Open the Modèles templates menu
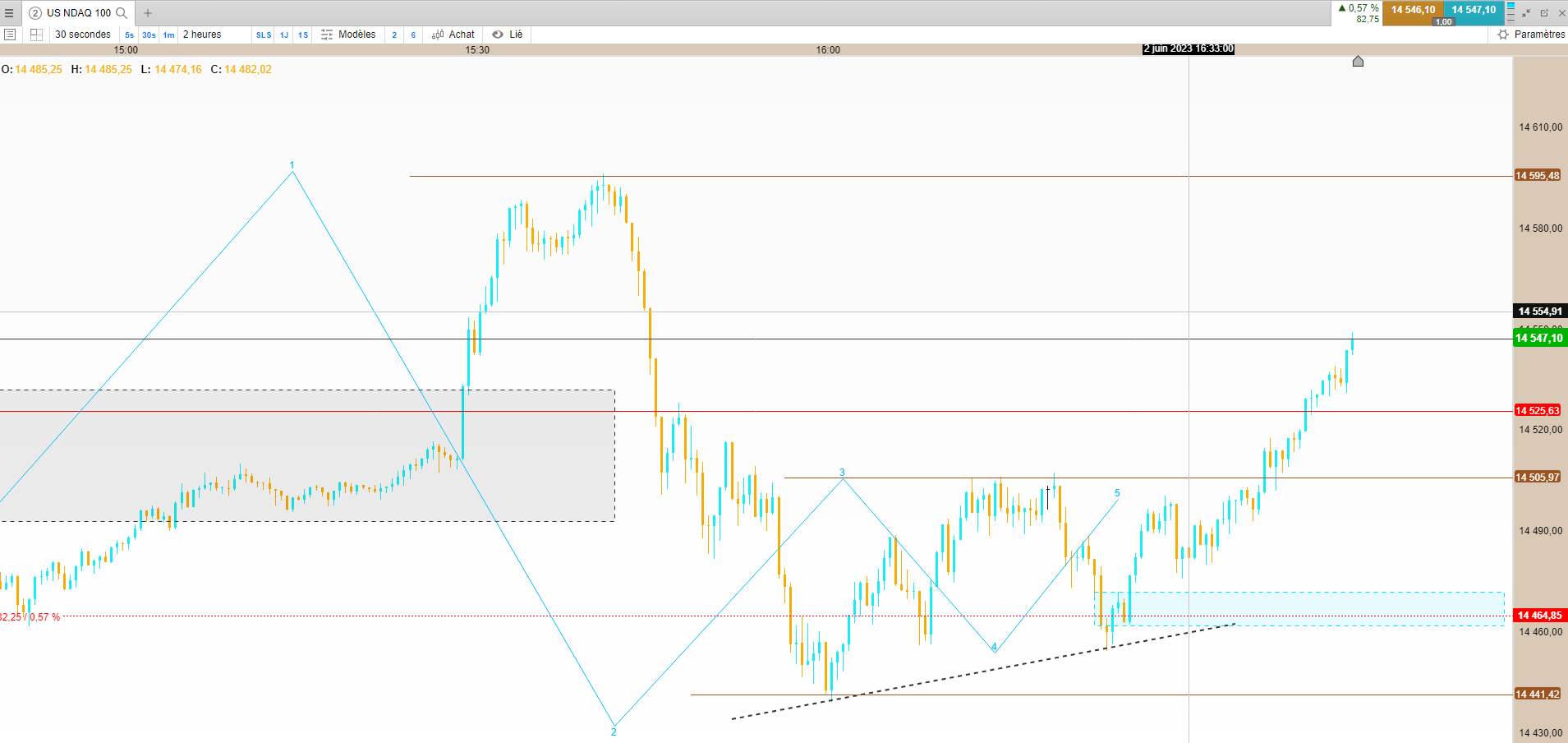 point(348,35)
